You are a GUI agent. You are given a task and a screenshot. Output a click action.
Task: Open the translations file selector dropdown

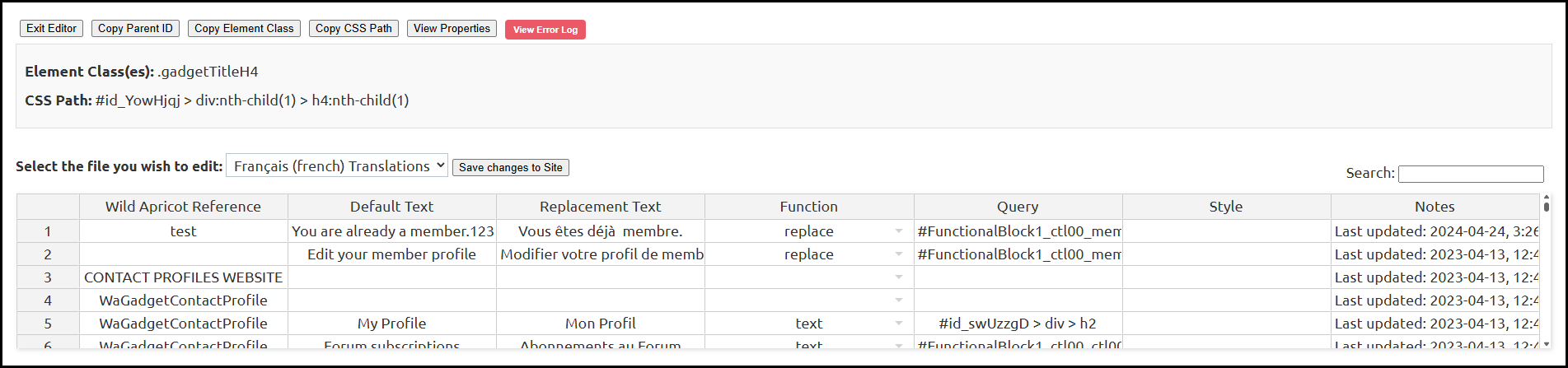click(337, 166)
